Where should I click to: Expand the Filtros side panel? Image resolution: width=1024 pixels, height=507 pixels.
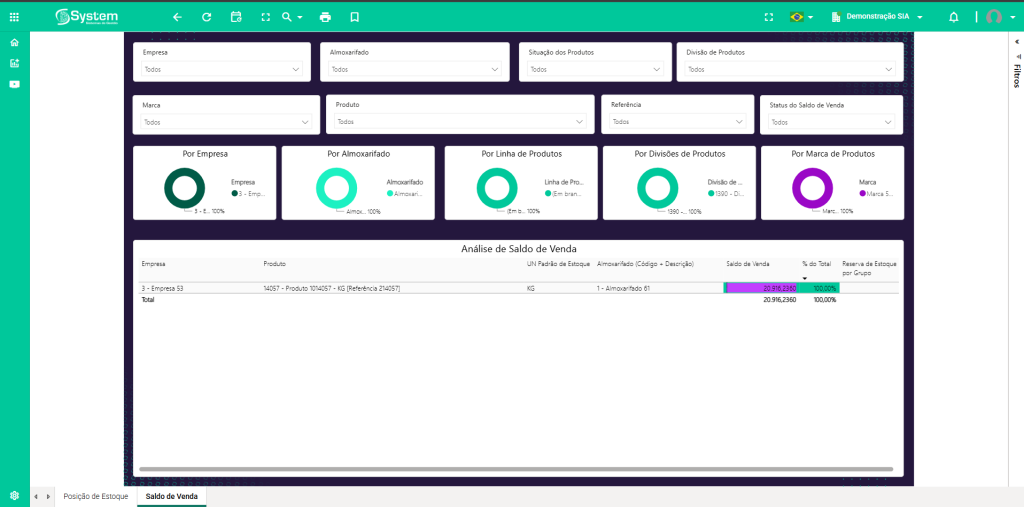pos(1016,73)
